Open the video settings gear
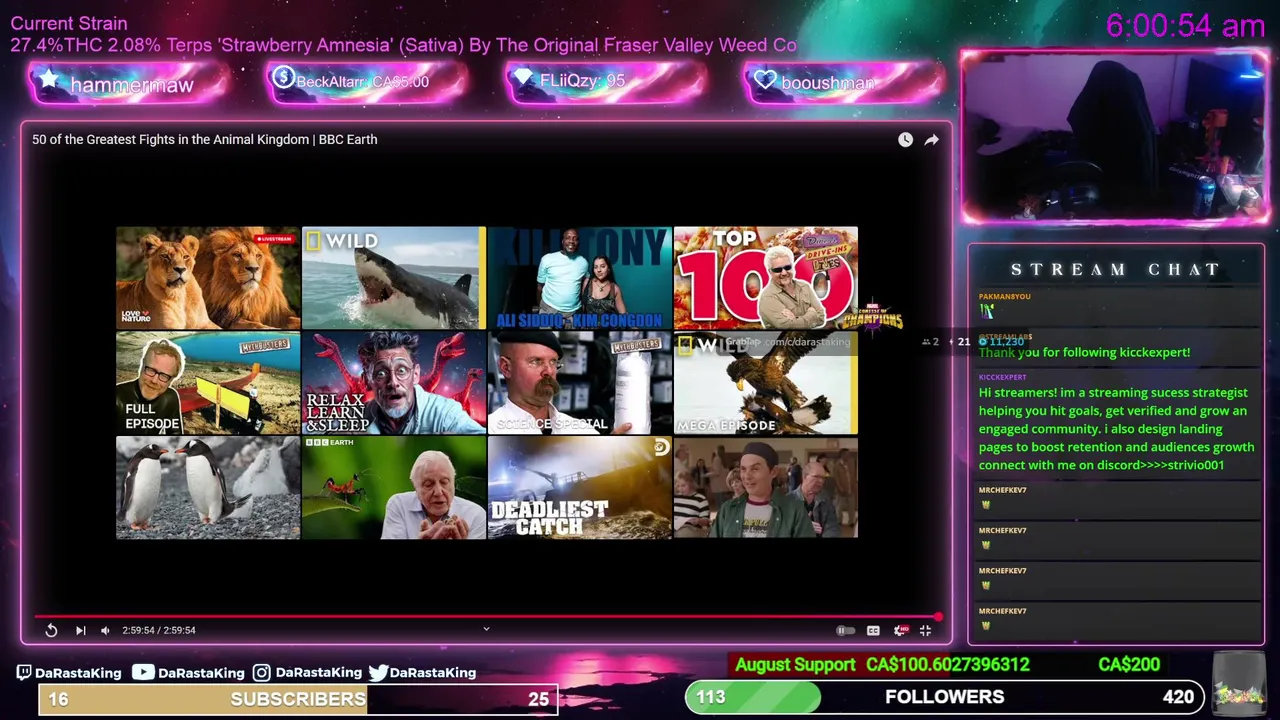 900,630
